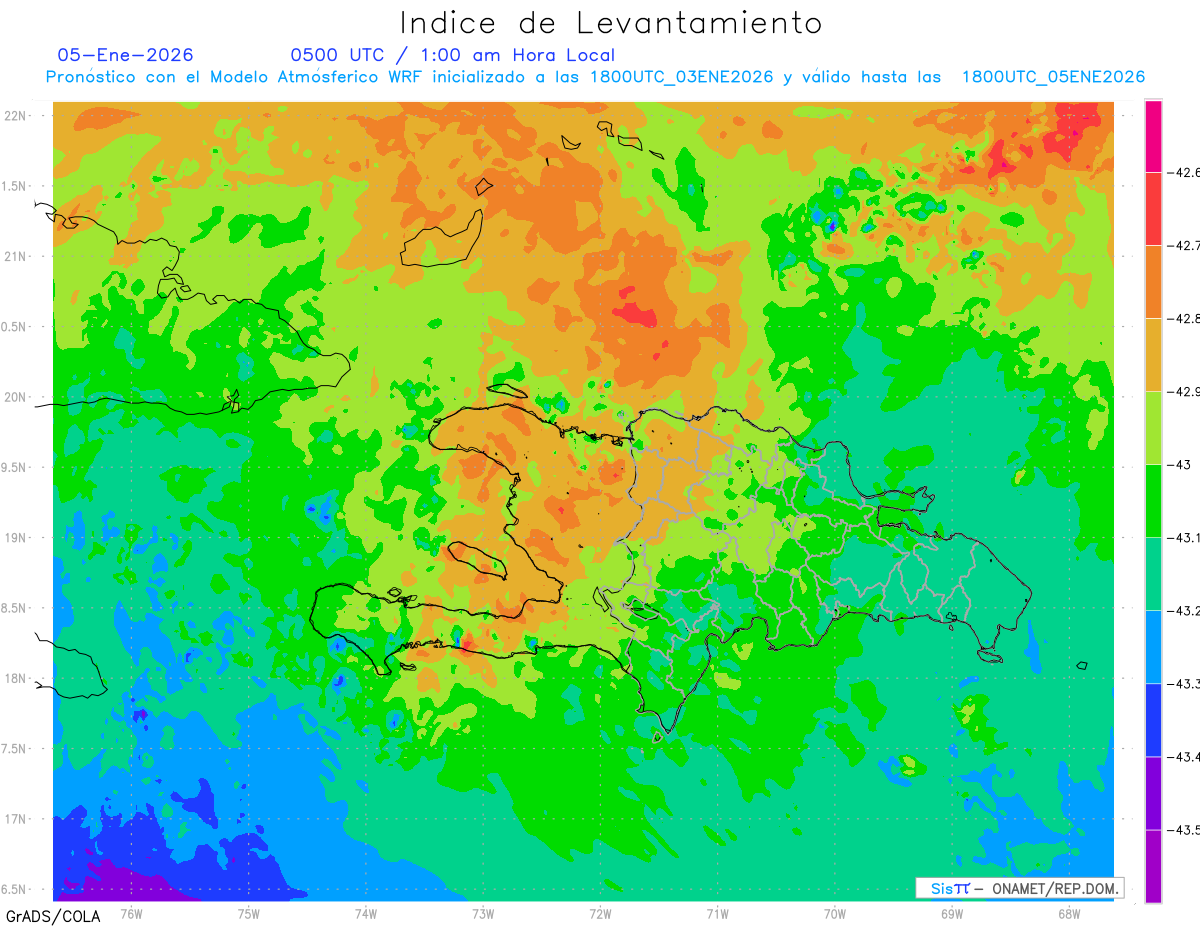This screenshot has width=1200, height=927.
Task: Select the bright green swatch between -43 and -43.1
Action: tap(1153, 500)
